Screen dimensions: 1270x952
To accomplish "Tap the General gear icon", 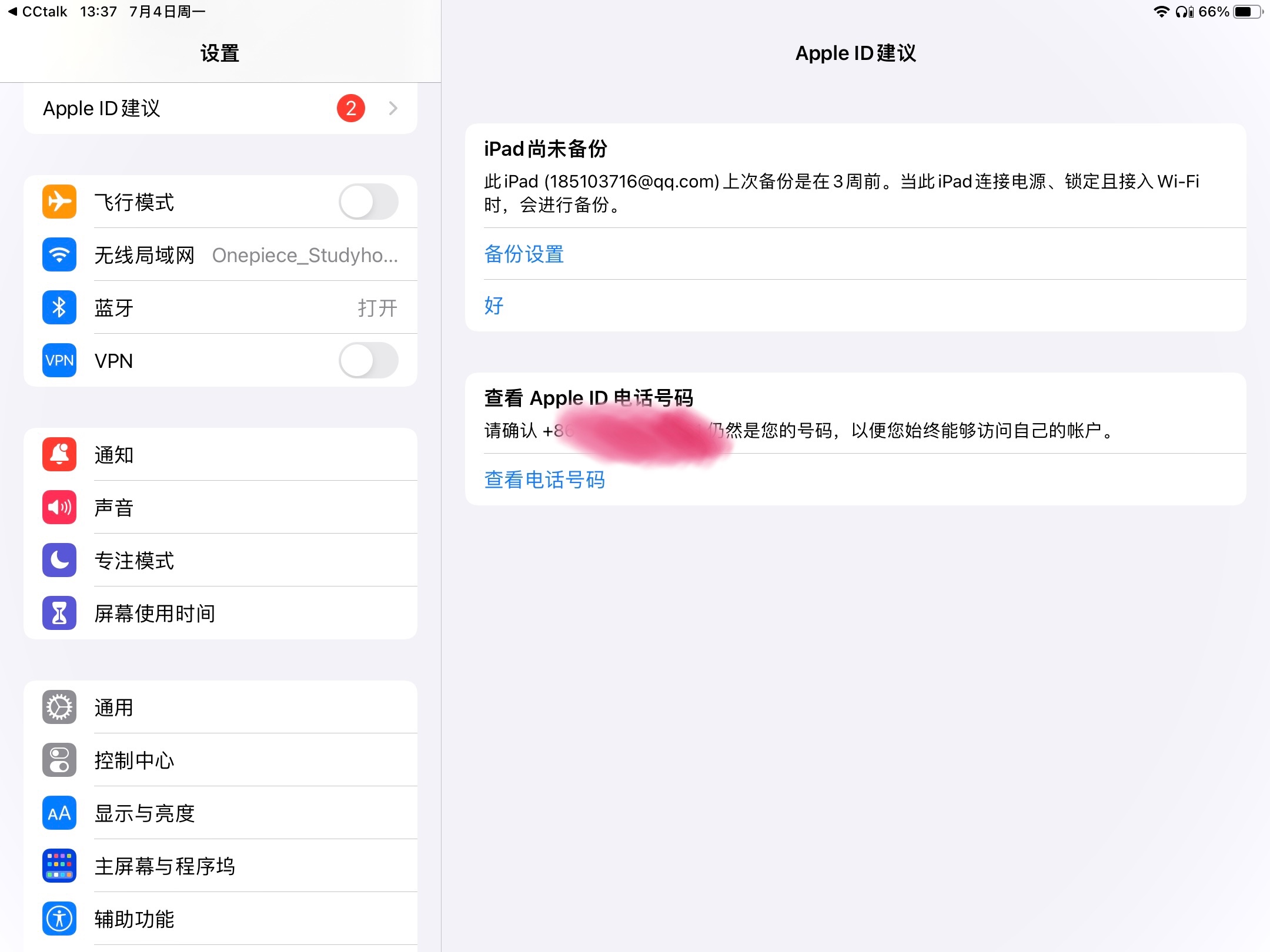I will click(x=59, y=707).
